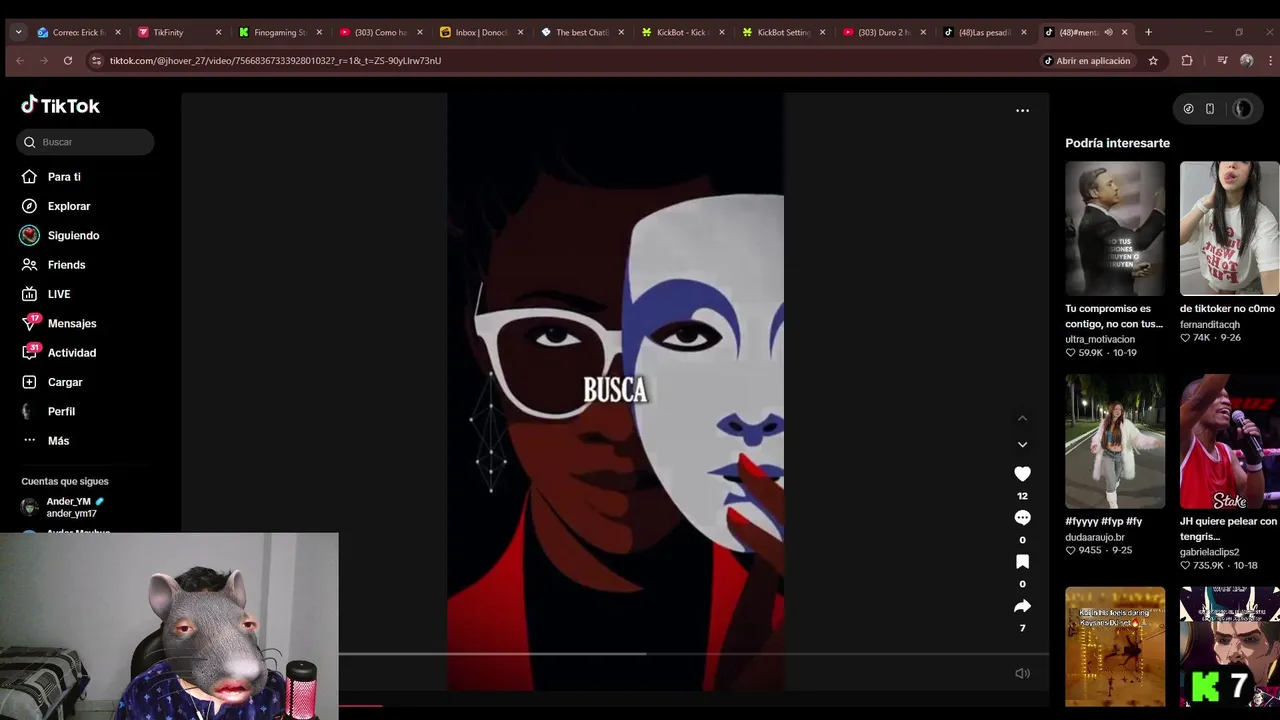
Task: Click dudaaraujo.br username
Action: pyautogui.click(x=1095, y=537)
